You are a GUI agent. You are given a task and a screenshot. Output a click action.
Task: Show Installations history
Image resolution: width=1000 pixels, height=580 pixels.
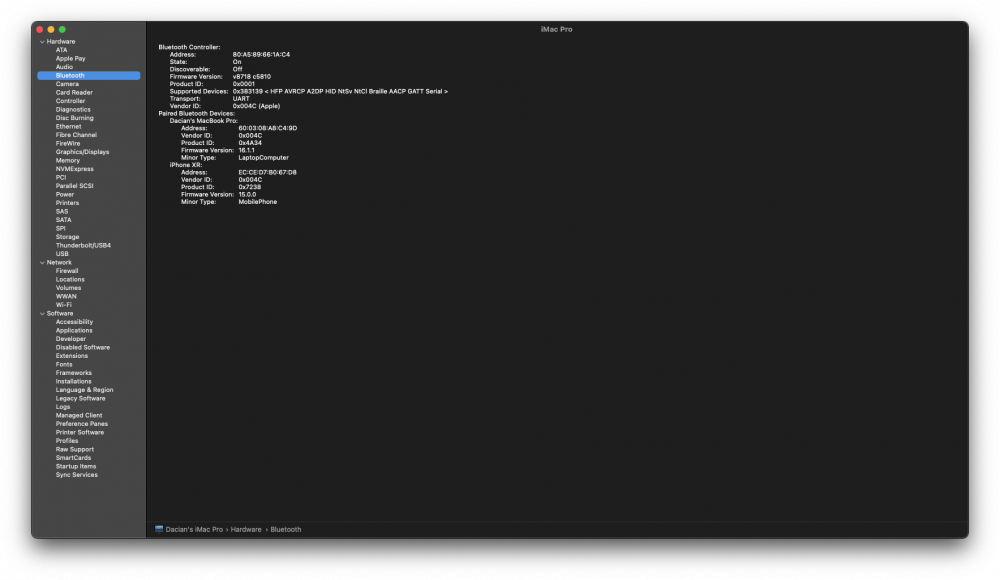point(73,382)
